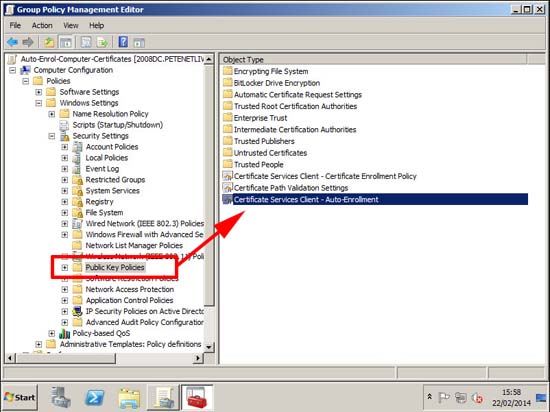550x412 pixels.
Task: Expand the Public Key Policies node
Action: click(x=65, y=268)
